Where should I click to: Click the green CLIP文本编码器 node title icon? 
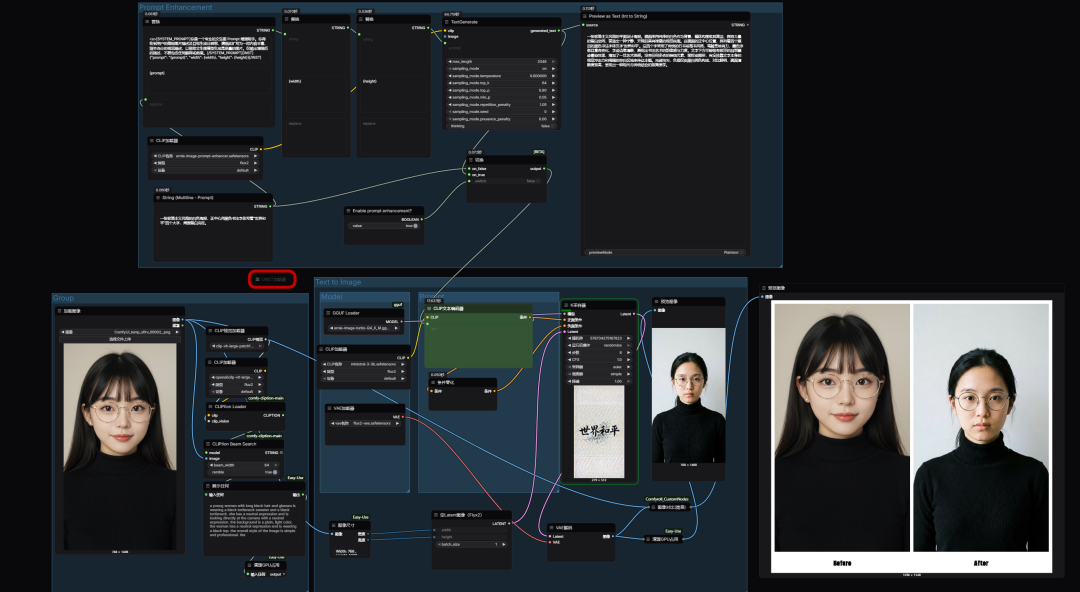click(x=428, y=309)
